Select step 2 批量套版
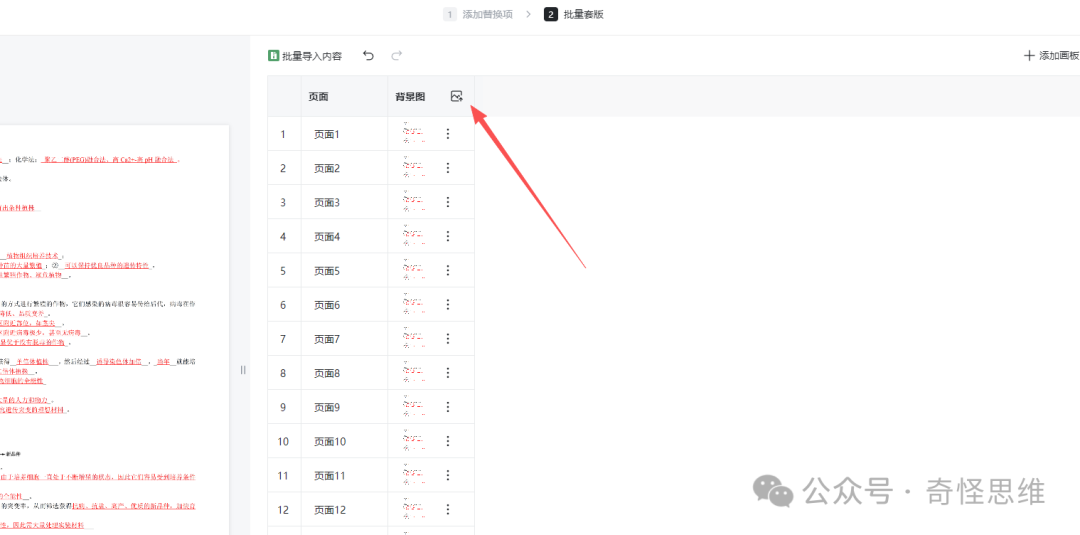Screen dimensions: 1080x535 click(x=574, y=14)
